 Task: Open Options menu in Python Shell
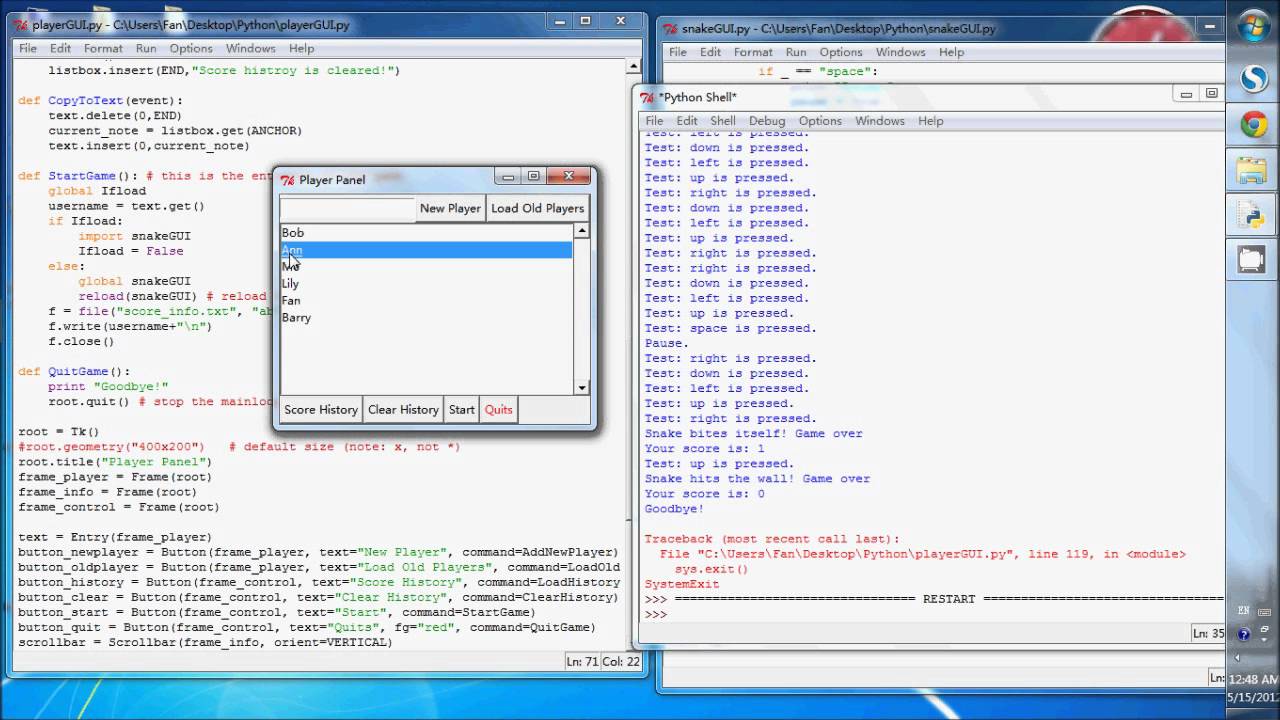click(x=820, y=121)
